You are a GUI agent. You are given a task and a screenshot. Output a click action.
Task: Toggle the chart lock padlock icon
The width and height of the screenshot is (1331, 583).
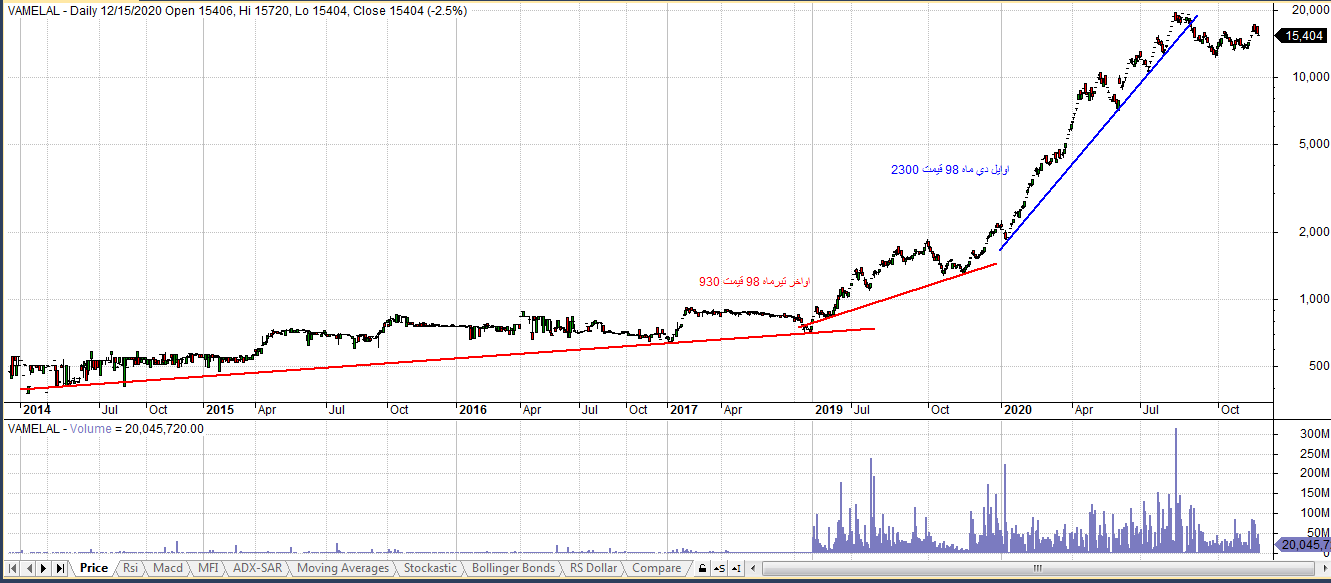point(702,568)
